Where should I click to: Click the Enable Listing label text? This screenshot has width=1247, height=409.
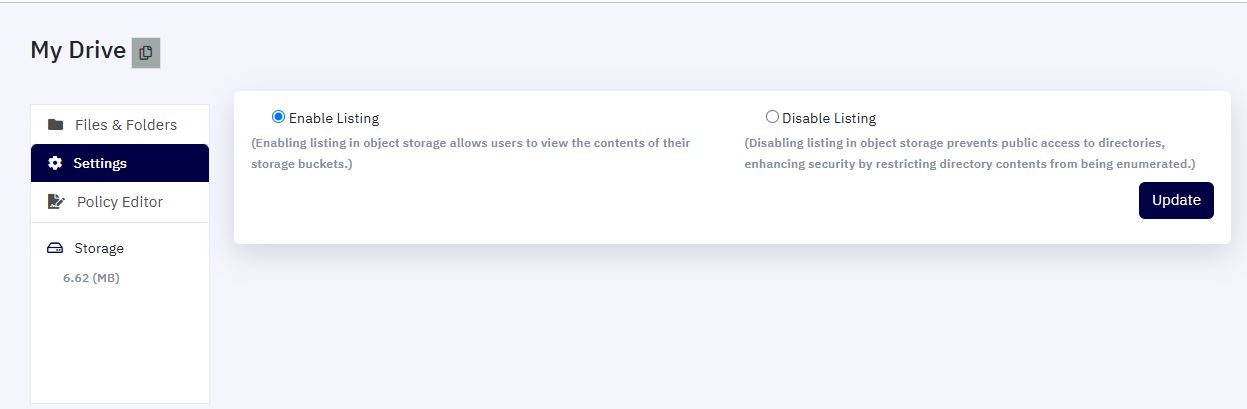(334, 118)
